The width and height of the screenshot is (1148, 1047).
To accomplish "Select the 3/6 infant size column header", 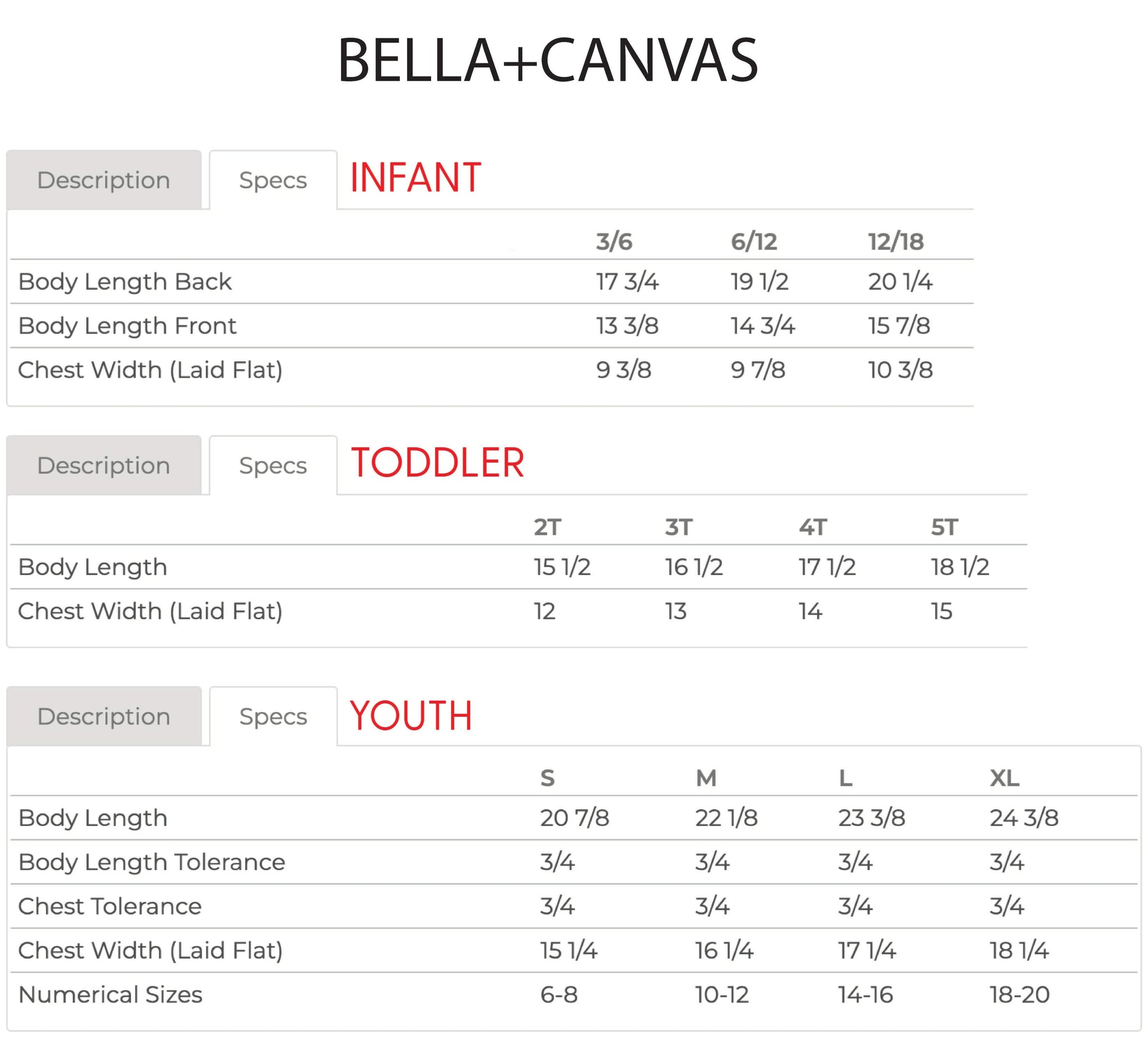I will click(x=614, y=242).
